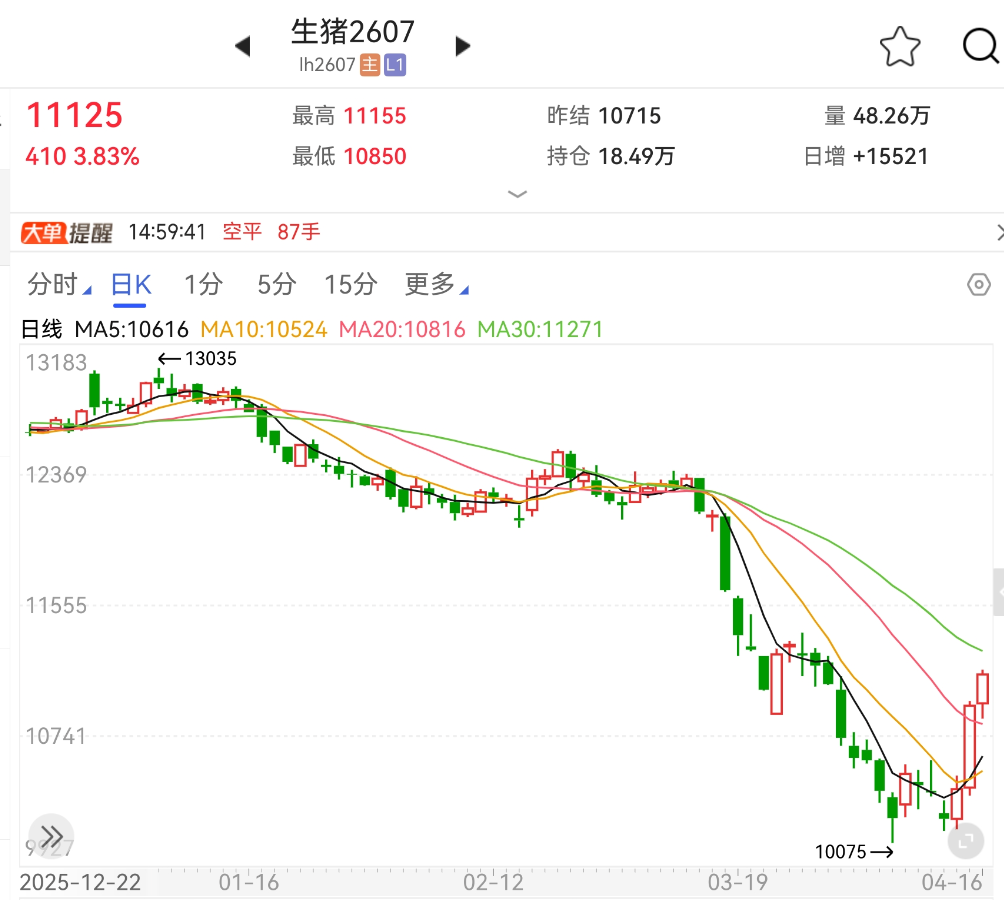Open search with magnifier icon

pyautogui.click(x=981, y=46)
